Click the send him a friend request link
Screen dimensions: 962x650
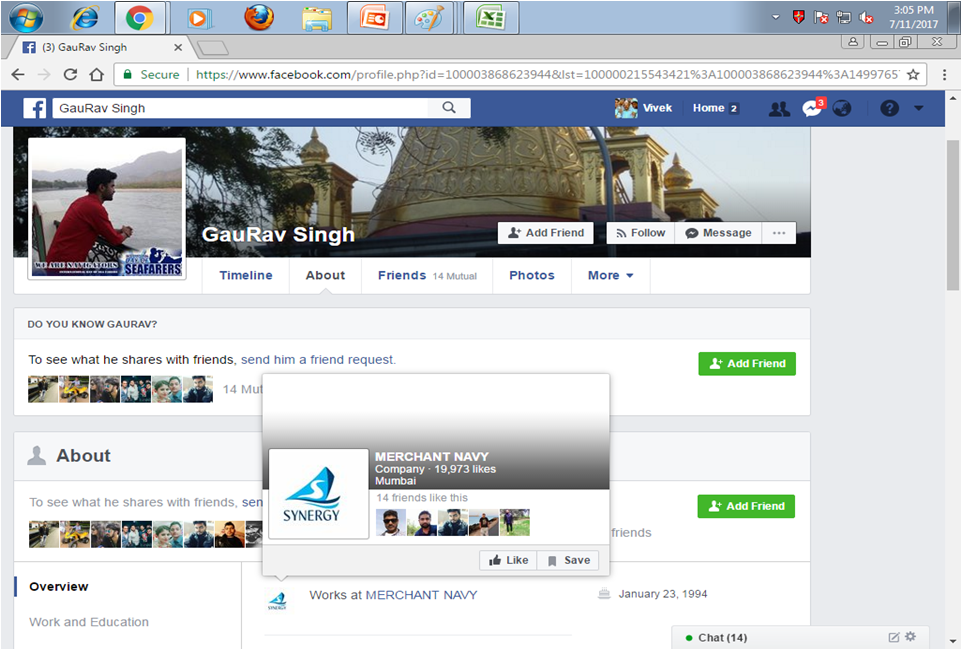pyautogui.click(x=318, y=360)
